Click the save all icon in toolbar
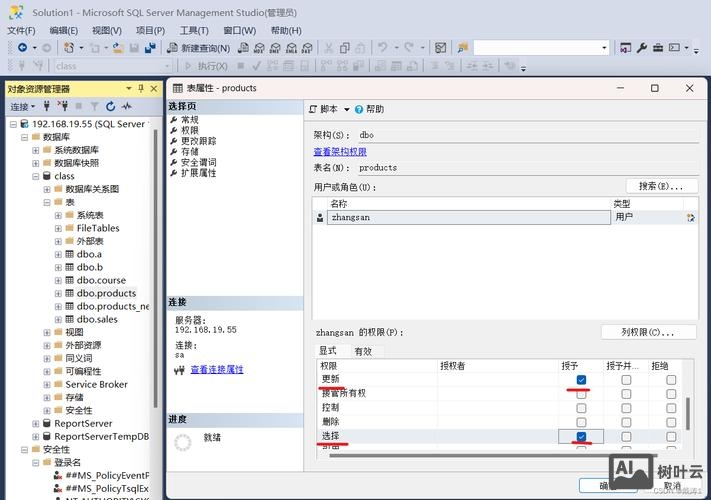The image size is (711, 500). pos(149,47)
